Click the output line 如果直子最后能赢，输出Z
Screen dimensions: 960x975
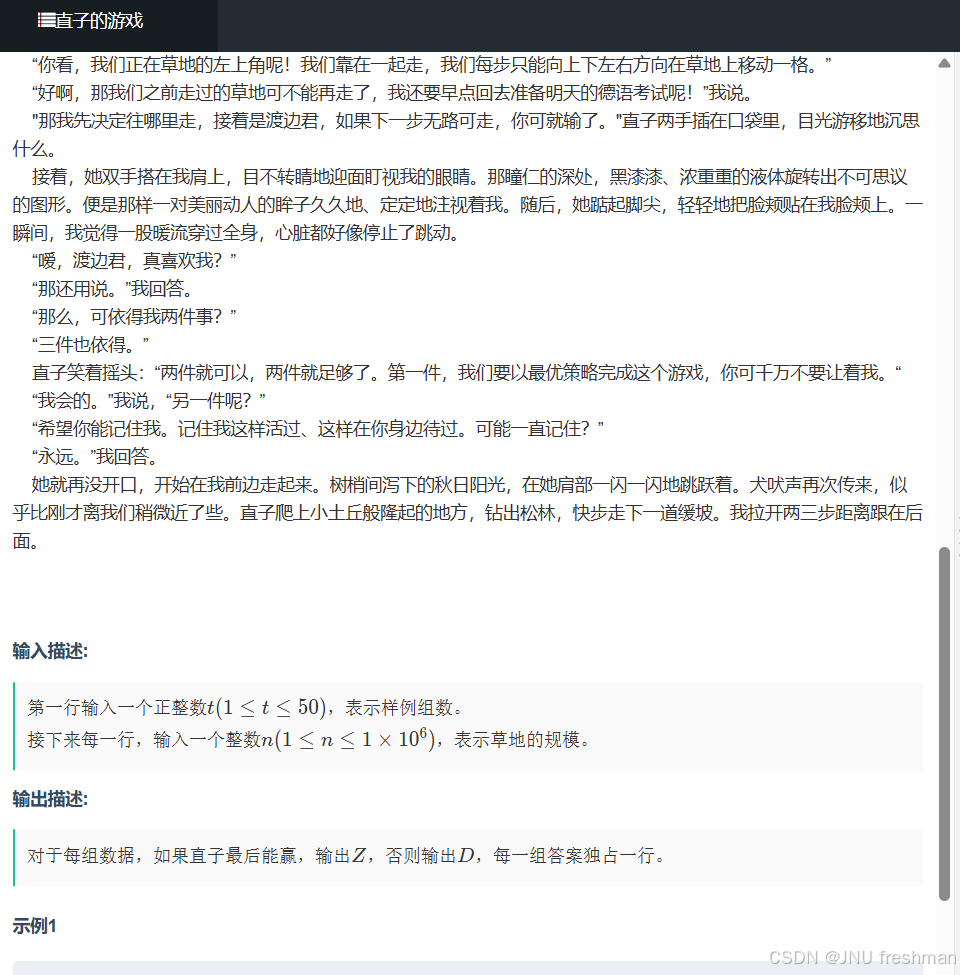pyautogui.click(x=346, y=856)
